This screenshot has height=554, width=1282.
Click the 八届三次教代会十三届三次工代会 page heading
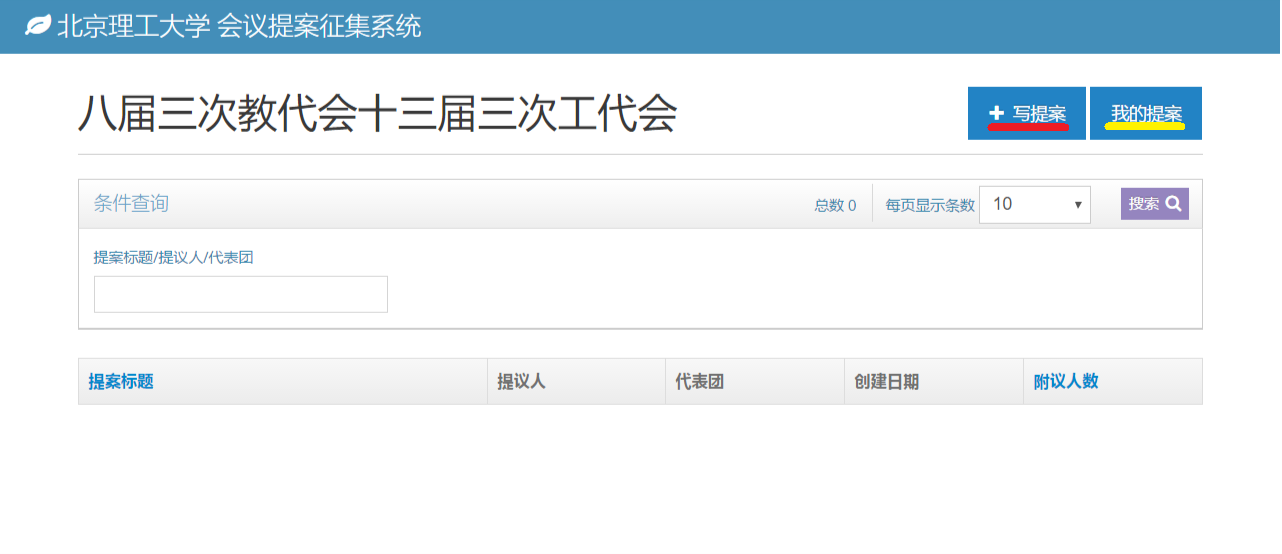[x=377, y=114]
